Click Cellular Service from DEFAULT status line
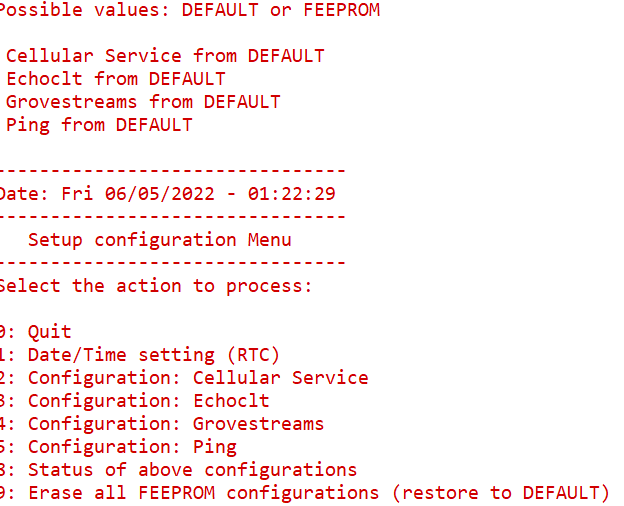 click(165, 56)
